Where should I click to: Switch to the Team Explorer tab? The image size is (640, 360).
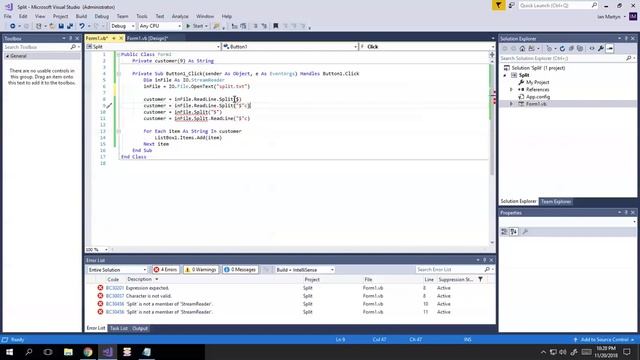pyautogui.click(x=556, y=202)
